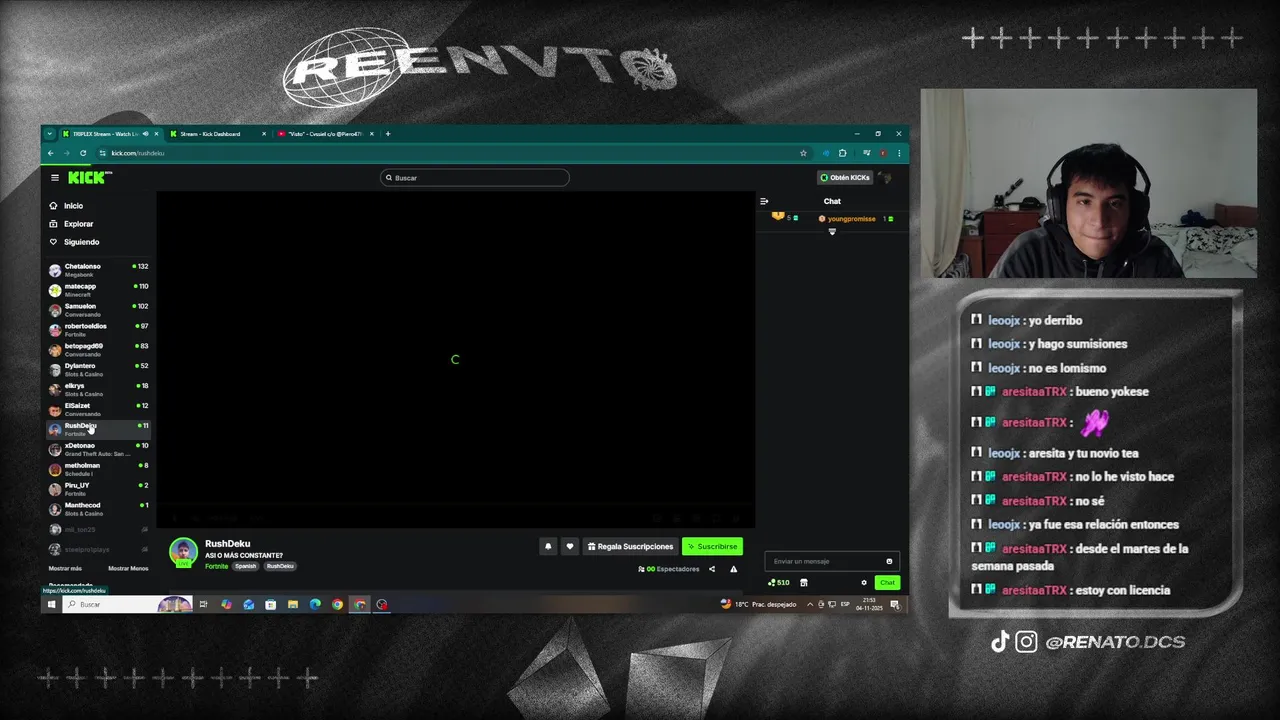Open the user profile avatar menu
This screenshot has width=1280, height=720.
[886, 177]
